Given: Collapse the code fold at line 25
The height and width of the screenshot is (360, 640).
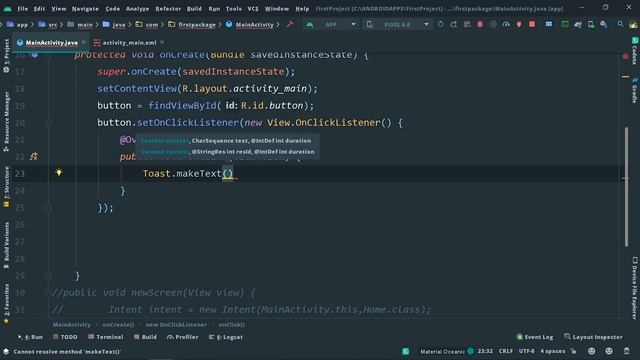Looking at the screenshot, I should coord(48,208).
